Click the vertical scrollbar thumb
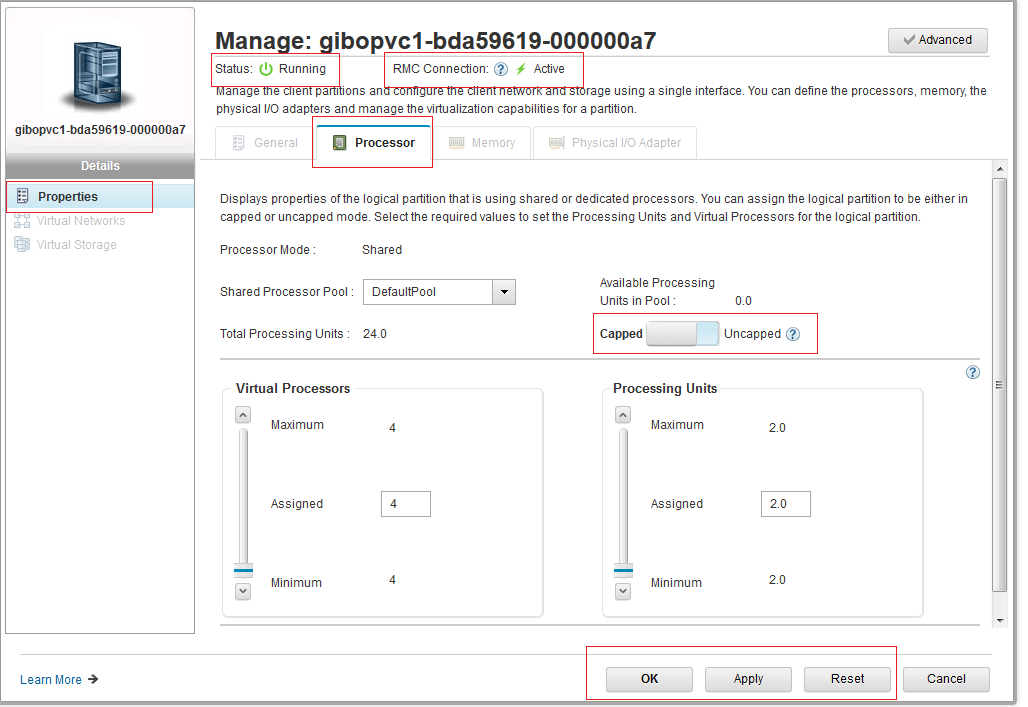The width and height of the screenshot is (1028, 707). 1000,385
